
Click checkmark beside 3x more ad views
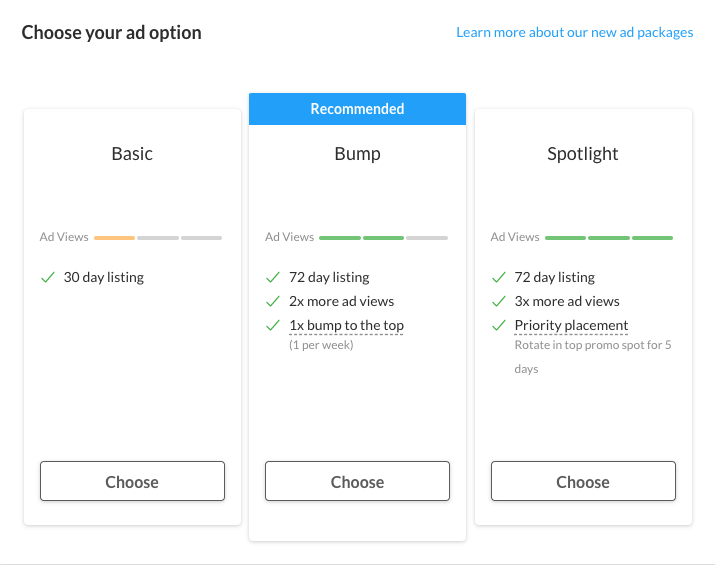tap(498, 301)
